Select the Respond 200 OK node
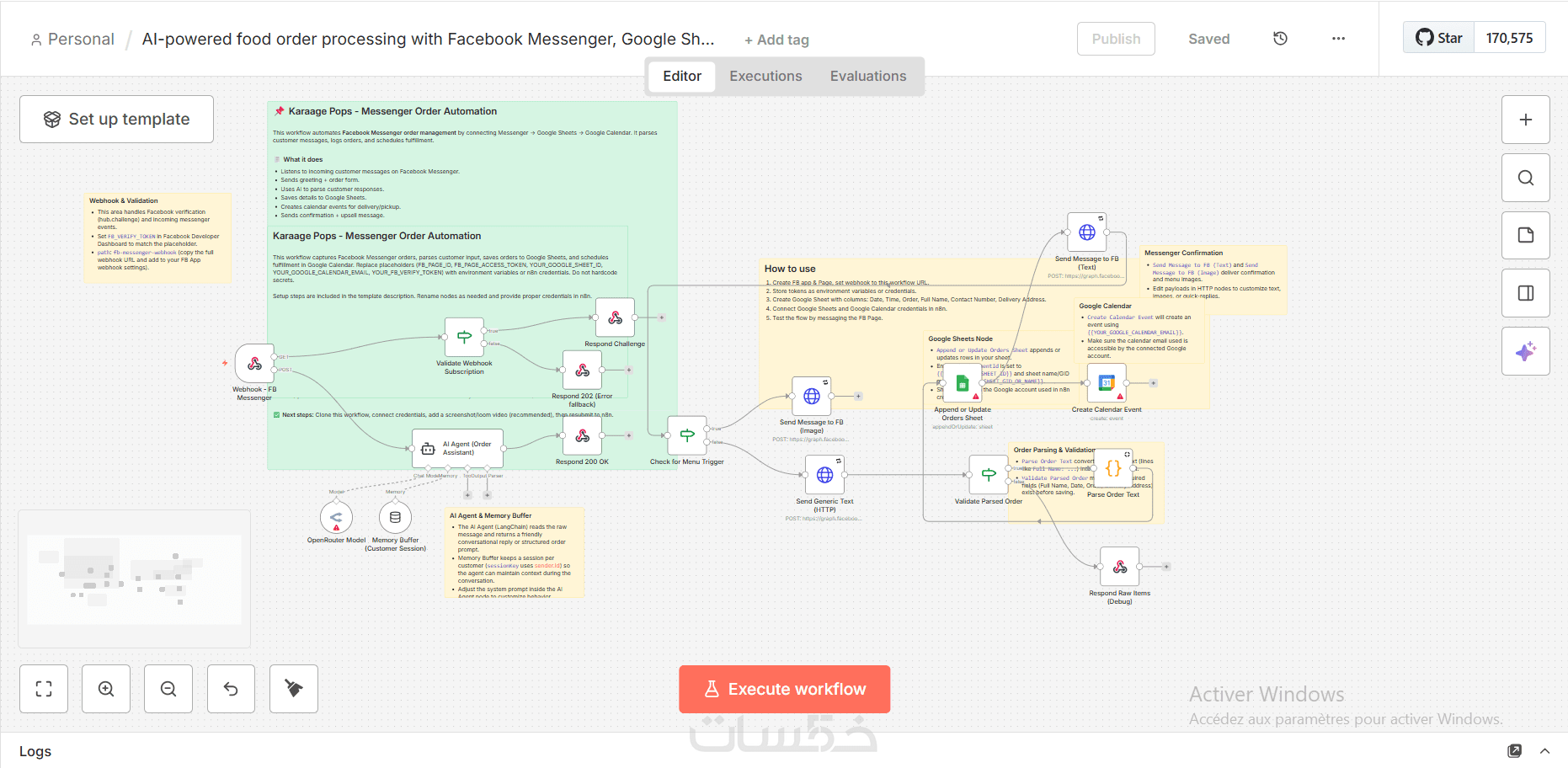This screenshot has height=768, width=1568. [x=582, y=436]
